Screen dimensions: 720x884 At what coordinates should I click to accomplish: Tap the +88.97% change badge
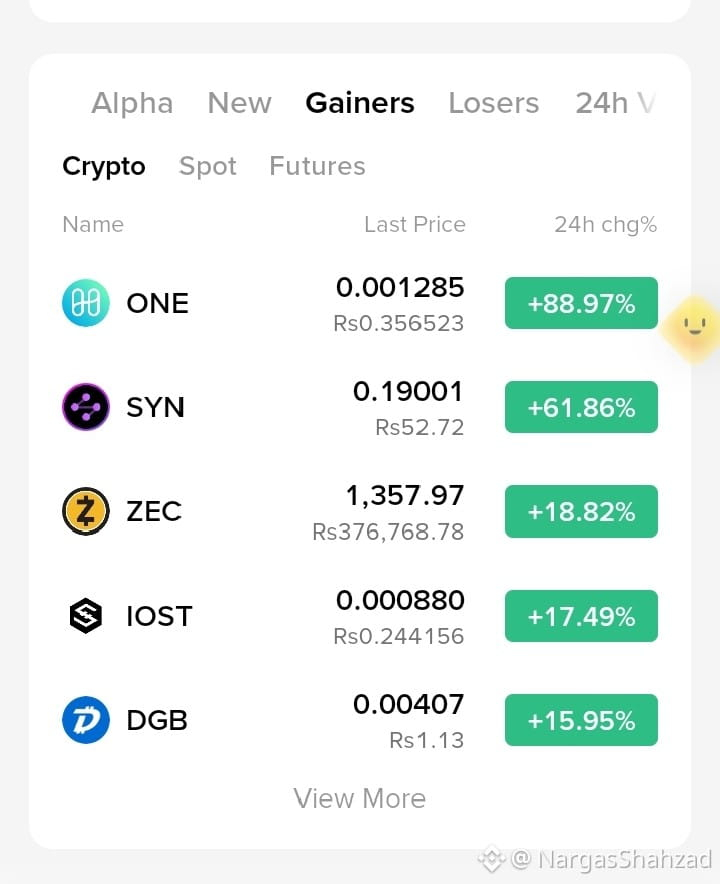[581, 303]
